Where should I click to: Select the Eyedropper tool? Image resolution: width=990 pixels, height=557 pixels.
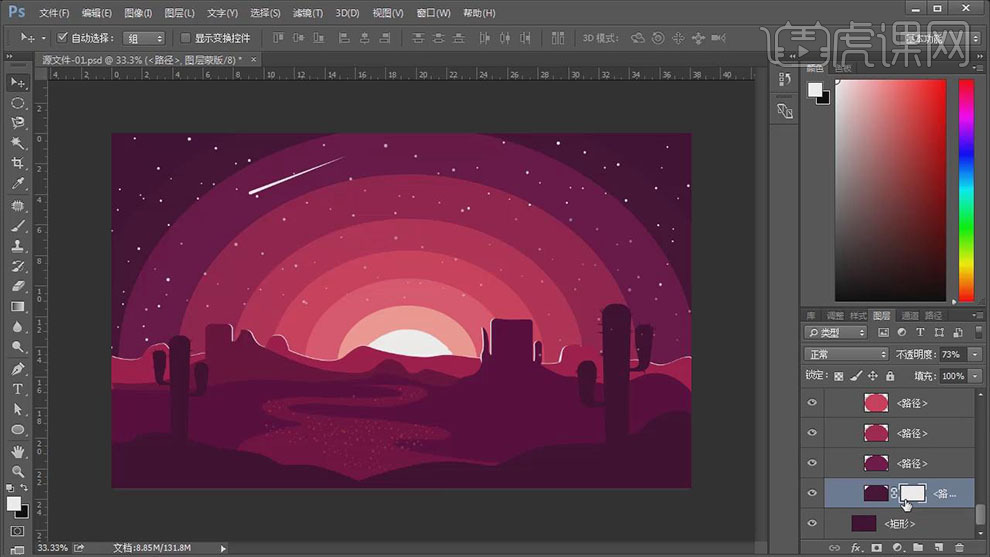click(17, 184)
